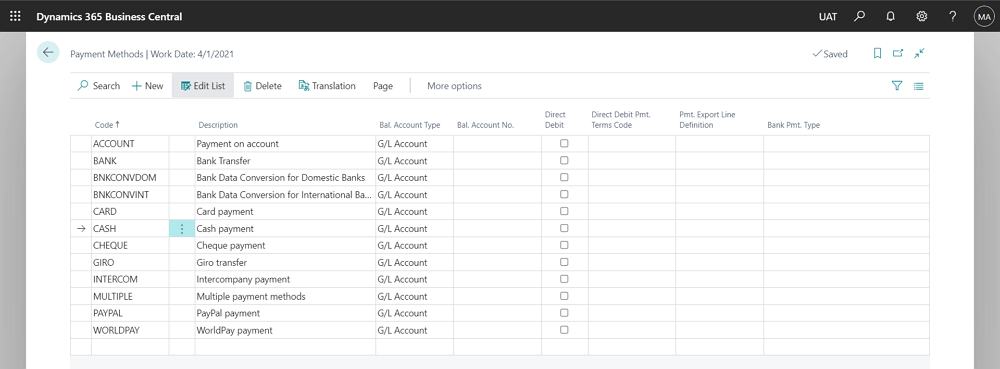This screenshot has width=1000, height=369.
Task: Click Bal. Account No. field for CARD
Action: [x=497, y=212]
